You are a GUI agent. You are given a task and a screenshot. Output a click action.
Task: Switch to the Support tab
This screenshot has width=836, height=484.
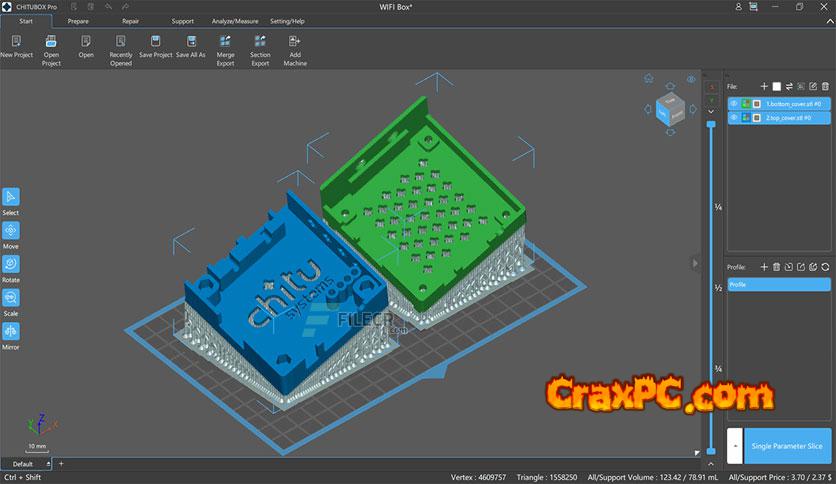pos(182,20)
